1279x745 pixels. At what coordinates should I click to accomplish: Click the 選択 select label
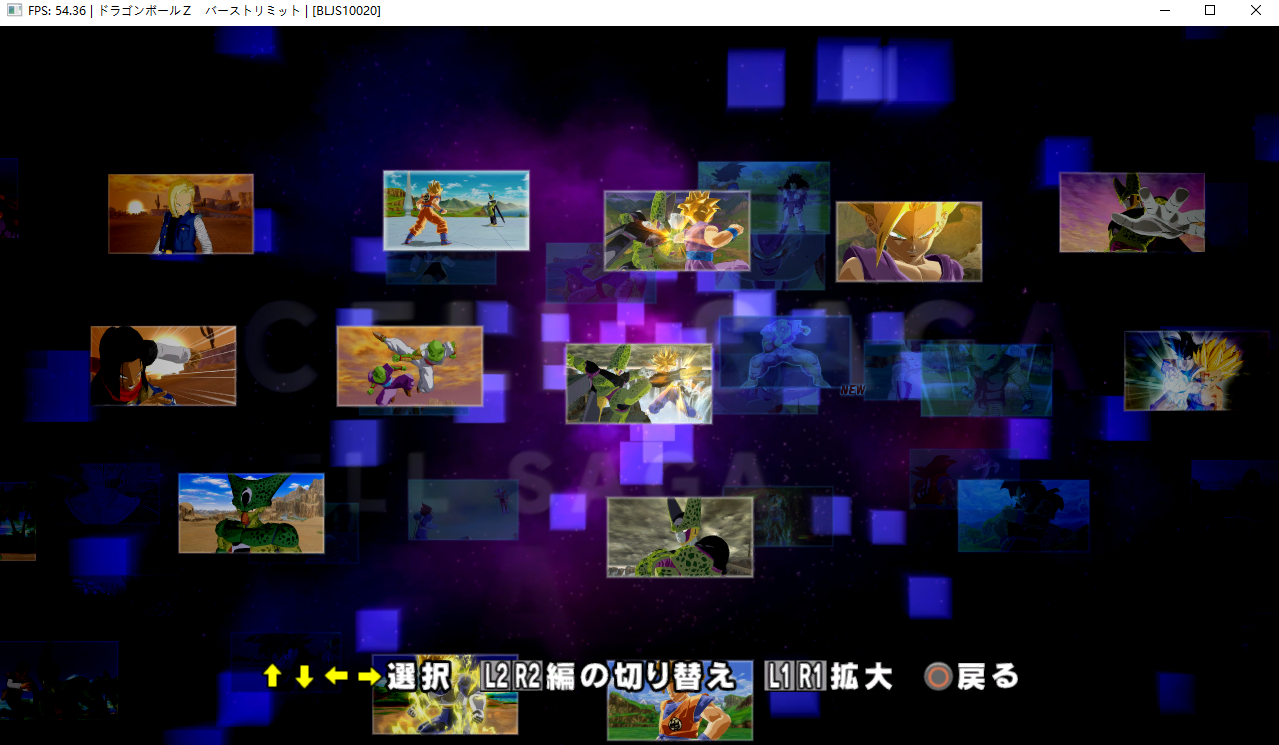(418, 677)
